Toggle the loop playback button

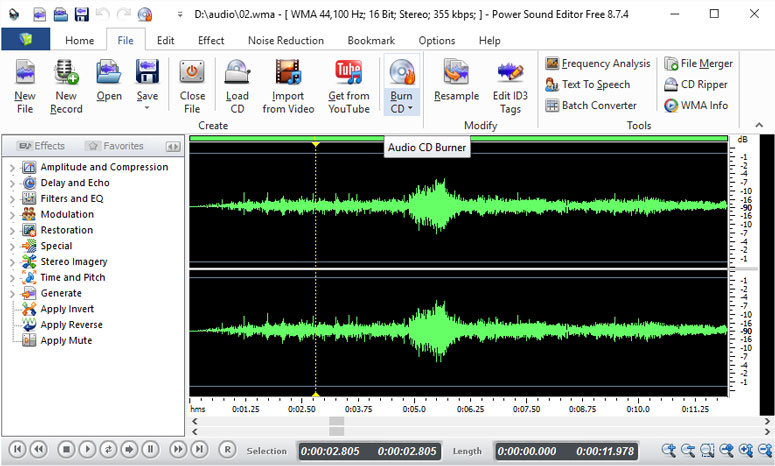pyautogui.click(x=109, y=450)
